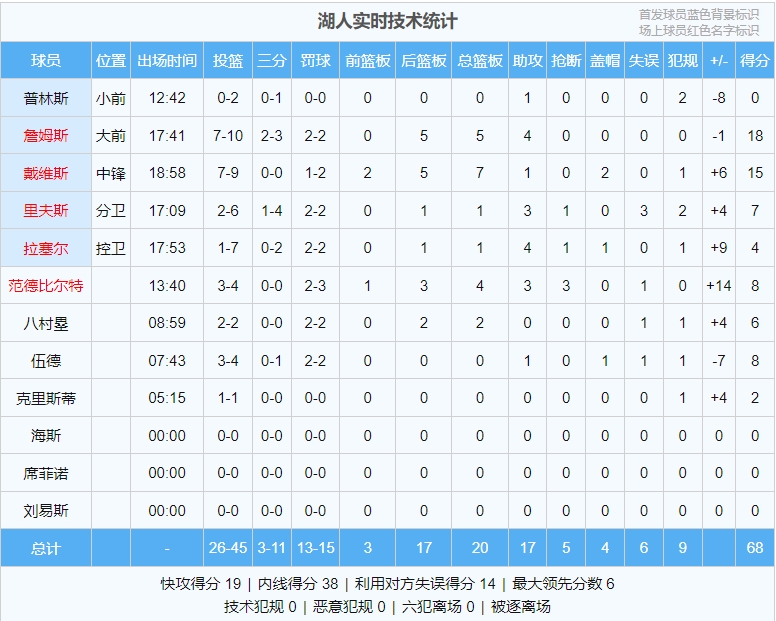Select player name 拉塞尔
The width and height of the screenshot is (776, 621).
click(x=46, y=248)
